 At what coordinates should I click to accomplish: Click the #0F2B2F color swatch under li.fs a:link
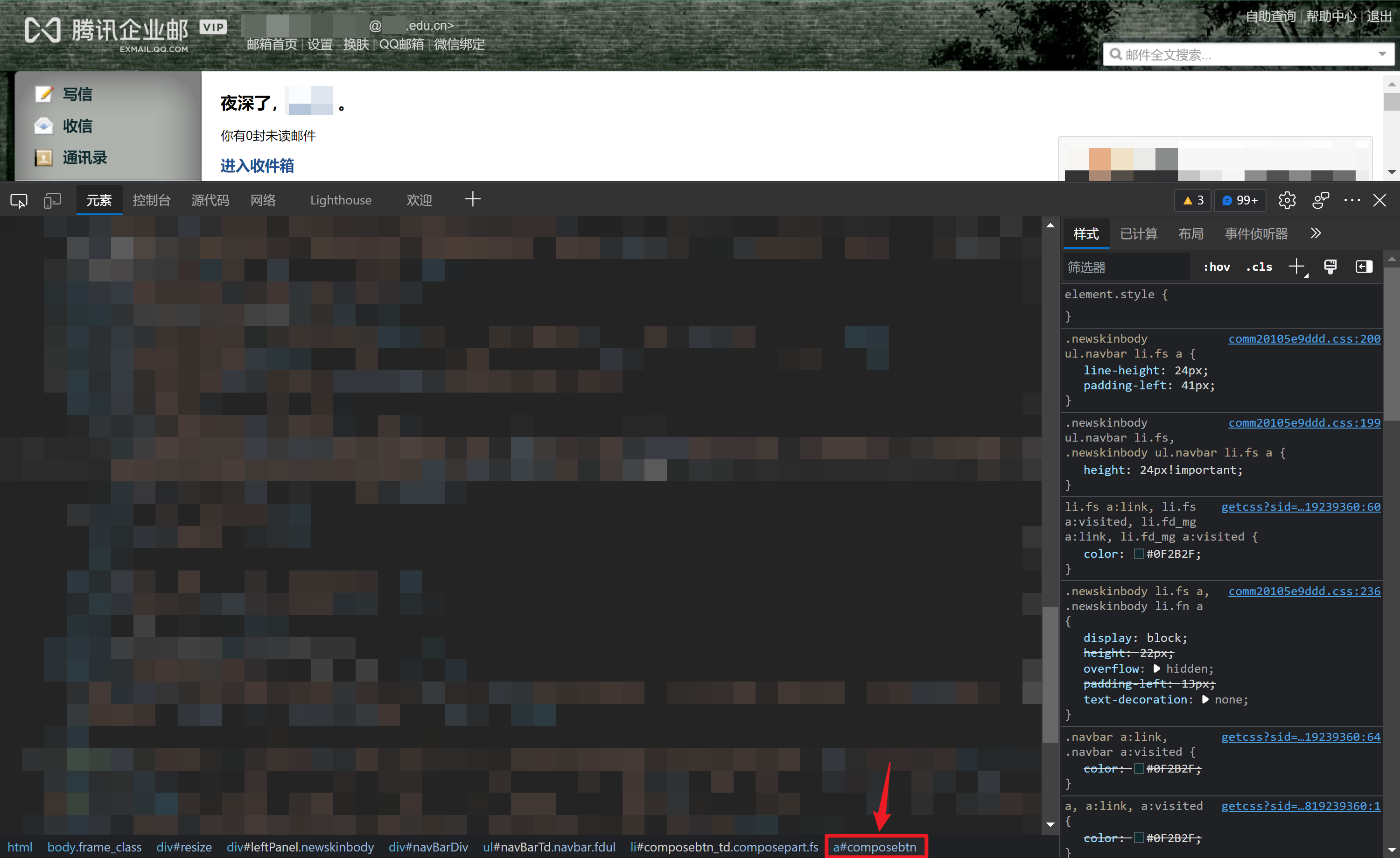pyautogui.click(x=1139, y=554)
